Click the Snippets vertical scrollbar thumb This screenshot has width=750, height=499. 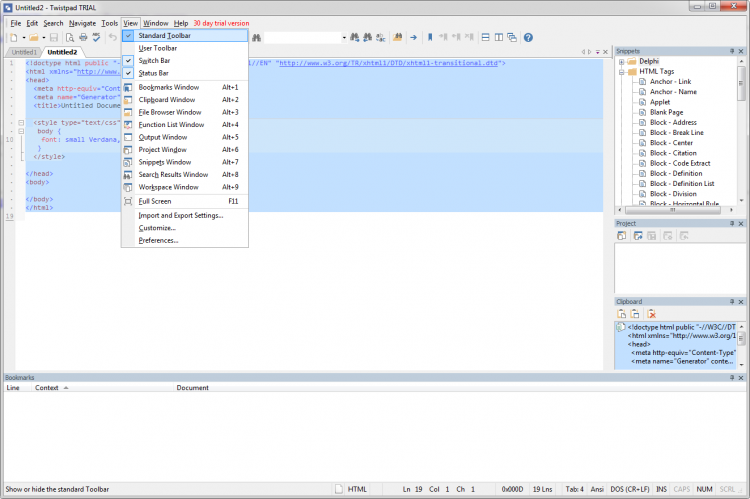[x=741, y=83]
